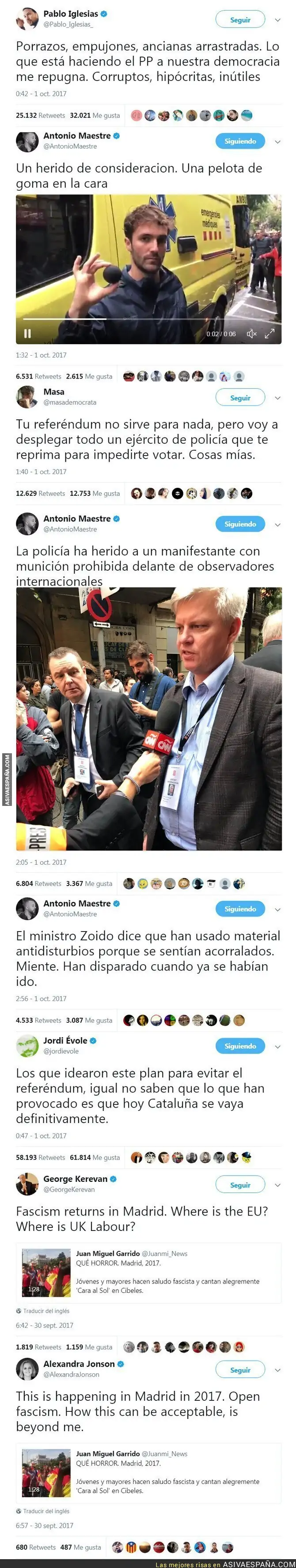Open options chevron on Masa tweet

[x=278, y=398]
